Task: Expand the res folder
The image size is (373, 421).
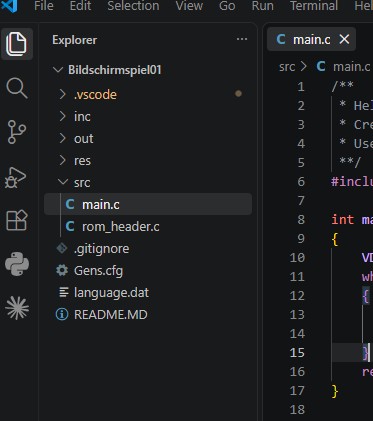Action: (x=63, y=160)
